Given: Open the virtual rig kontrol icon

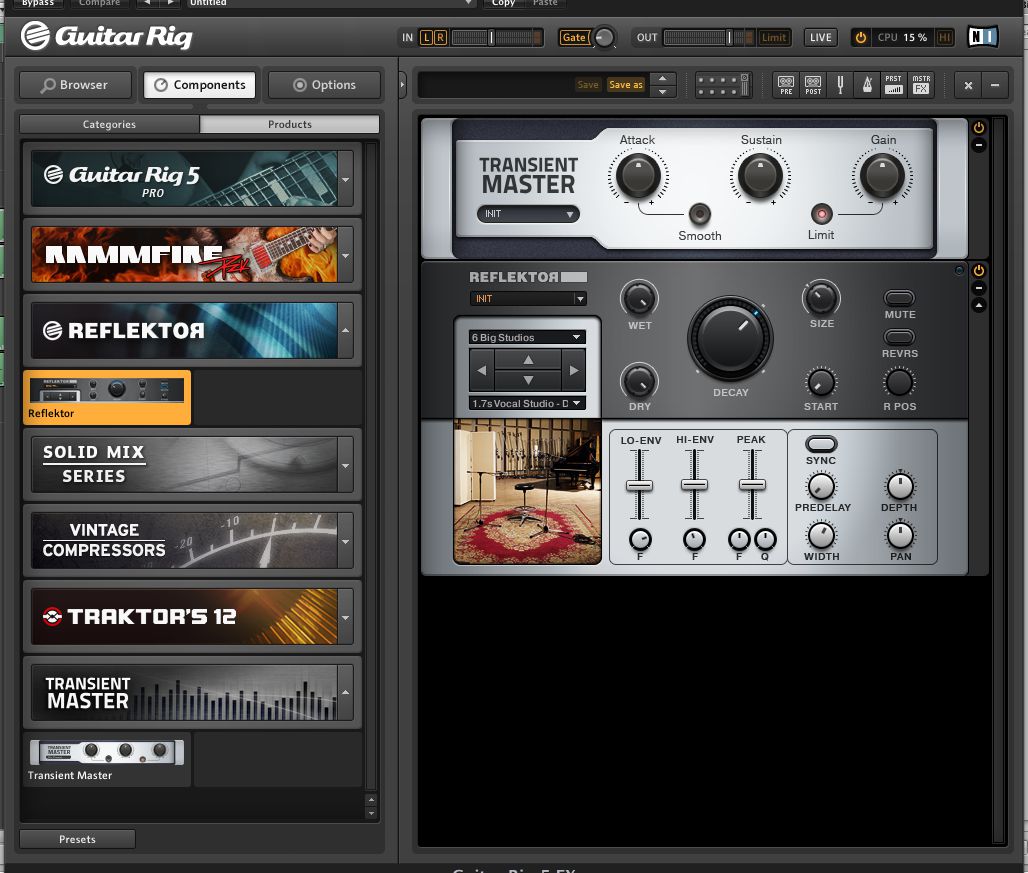Looking at the screenshot, I should (x=722, y=85).
